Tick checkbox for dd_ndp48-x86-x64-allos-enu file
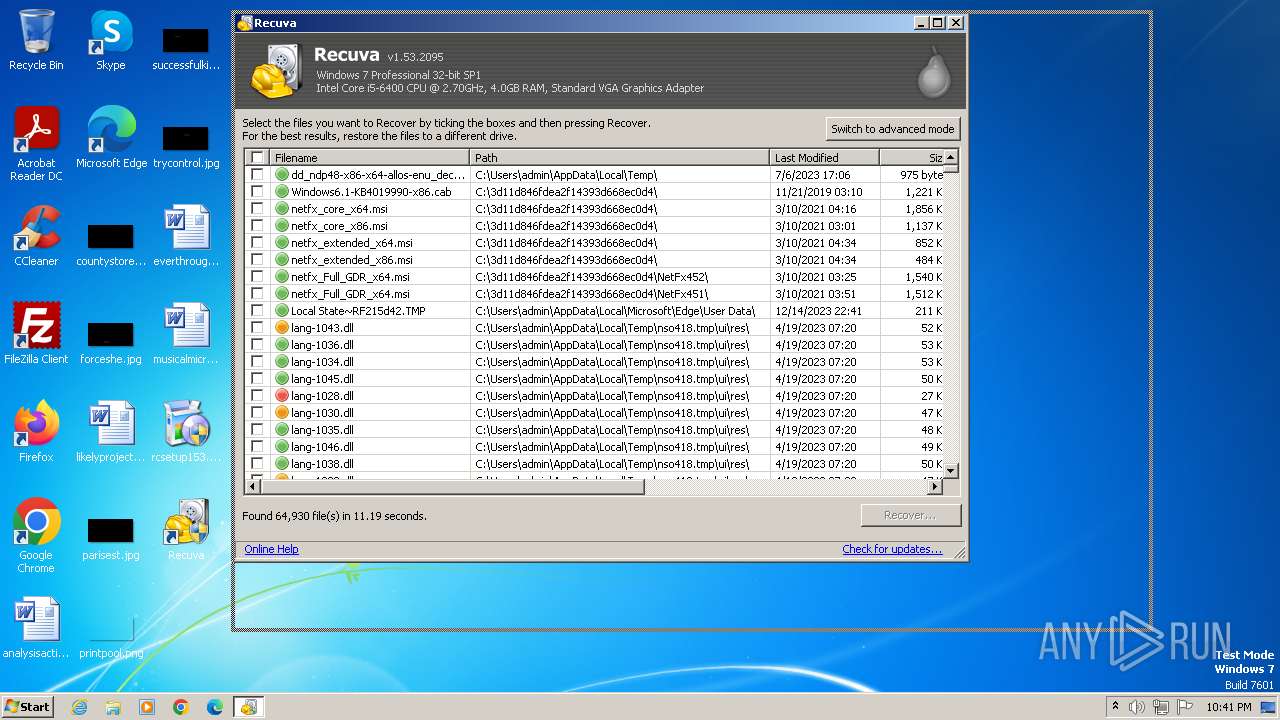Viewport: 1280px width, 720px height. [257, 175]
